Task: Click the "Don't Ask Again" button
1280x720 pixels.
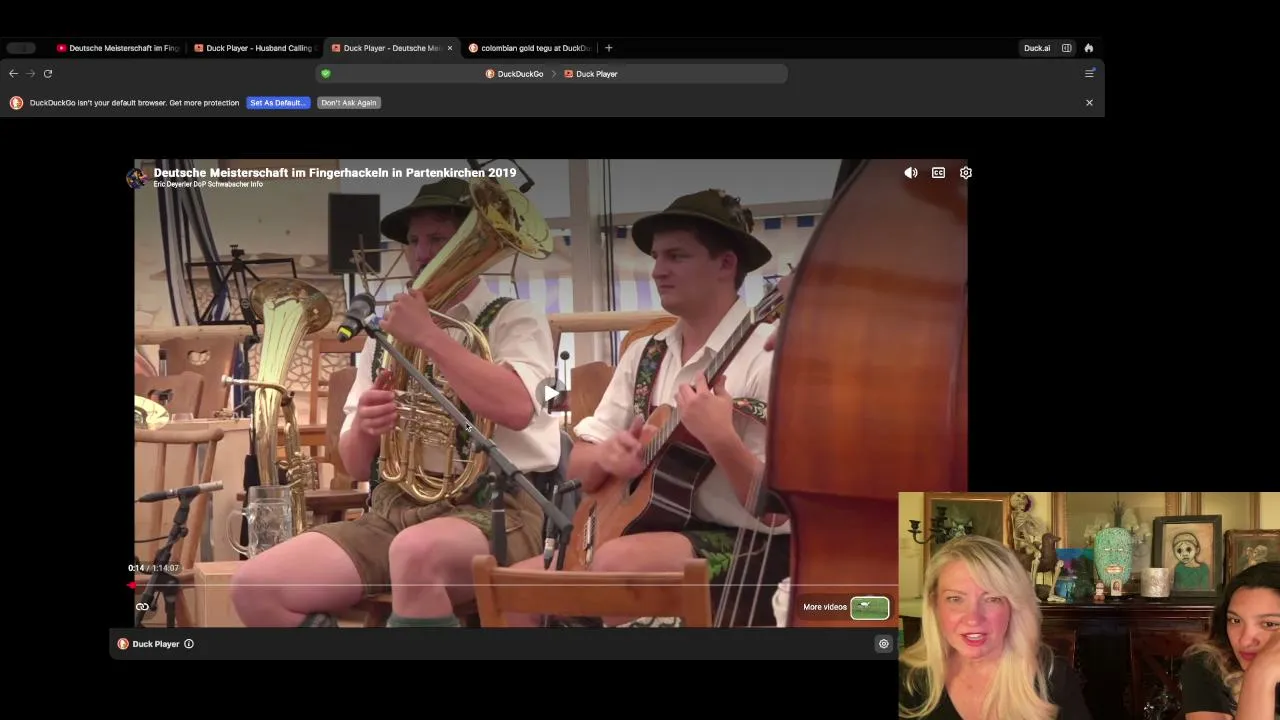Action: [349, 103]
